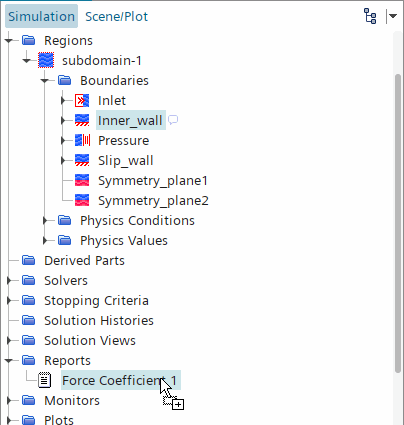Click the tree hierarchy icon at top right
This screenshot has width=404, height=425.
(x=370, y=16)
